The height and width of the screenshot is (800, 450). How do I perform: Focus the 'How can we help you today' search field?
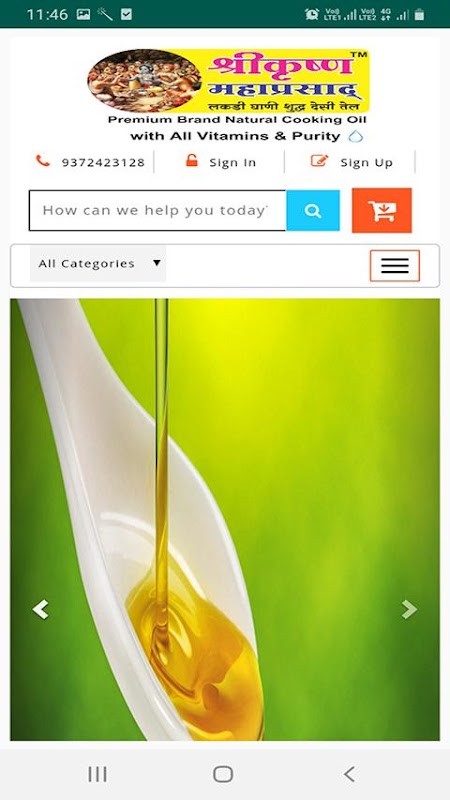pos(158,210)
